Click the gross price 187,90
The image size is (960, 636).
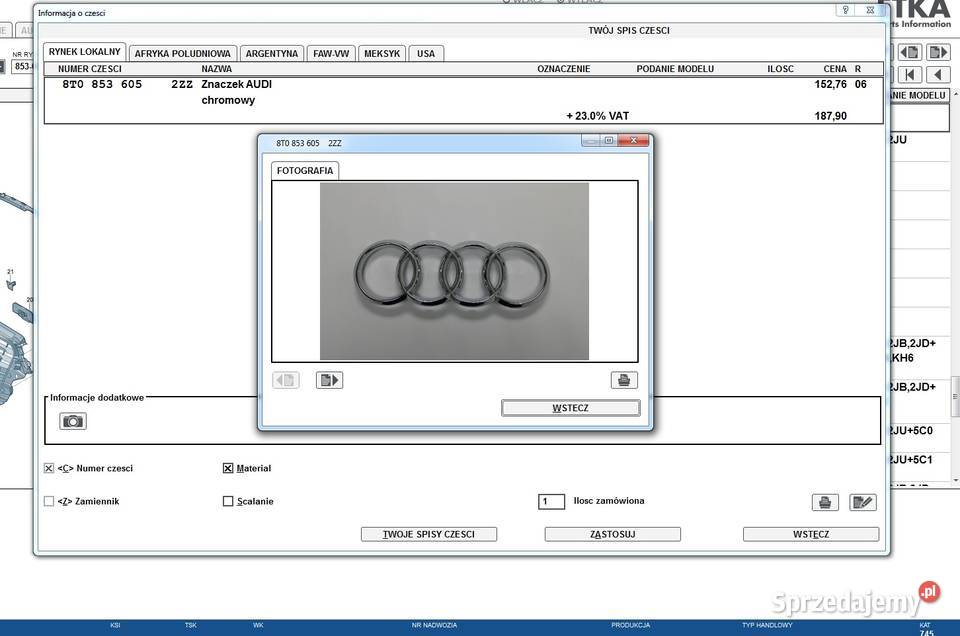click(x=831, y=116)
